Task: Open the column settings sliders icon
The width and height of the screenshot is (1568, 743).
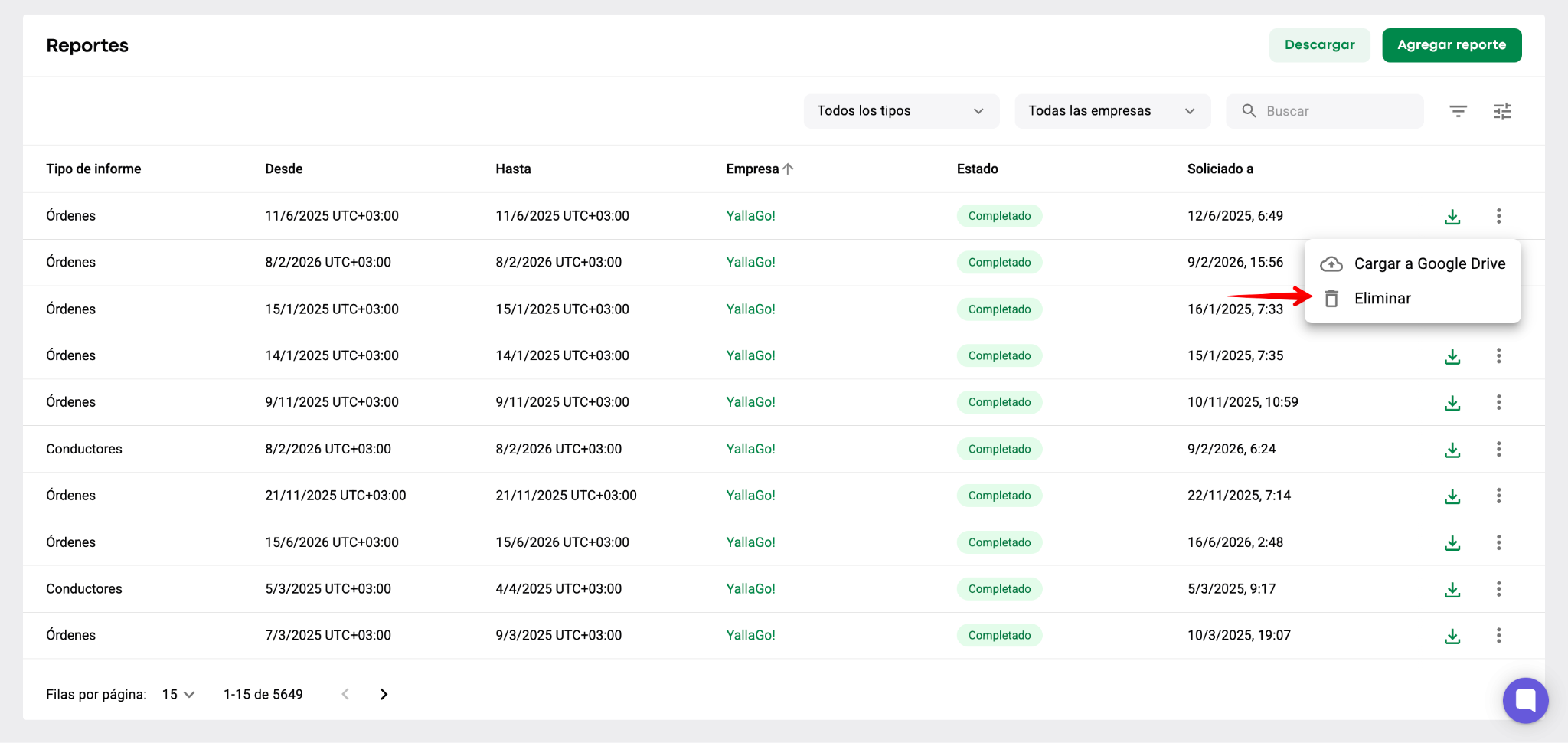Action: (1502, 112)
